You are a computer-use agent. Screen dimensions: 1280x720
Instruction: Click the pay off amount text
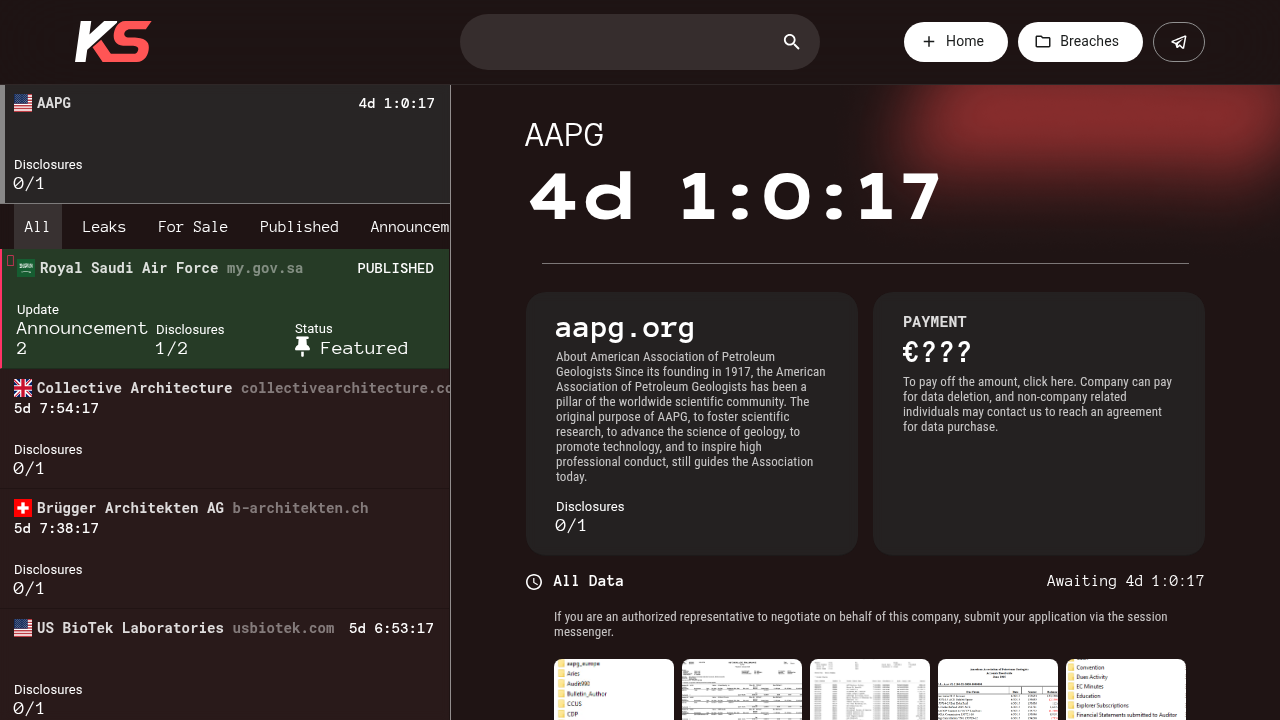1039,404
